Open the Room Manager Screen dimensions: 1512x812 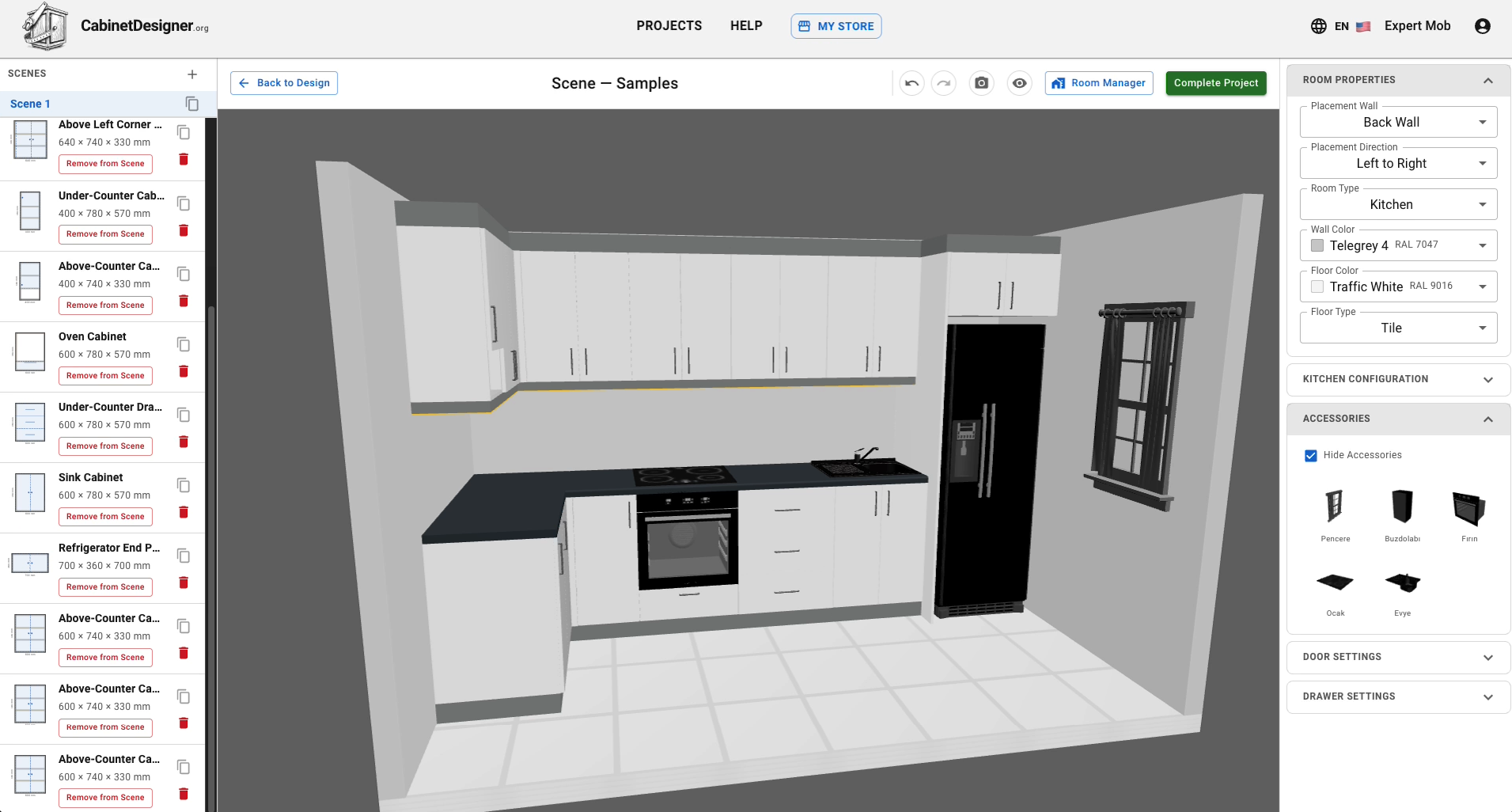(1099, 83)
